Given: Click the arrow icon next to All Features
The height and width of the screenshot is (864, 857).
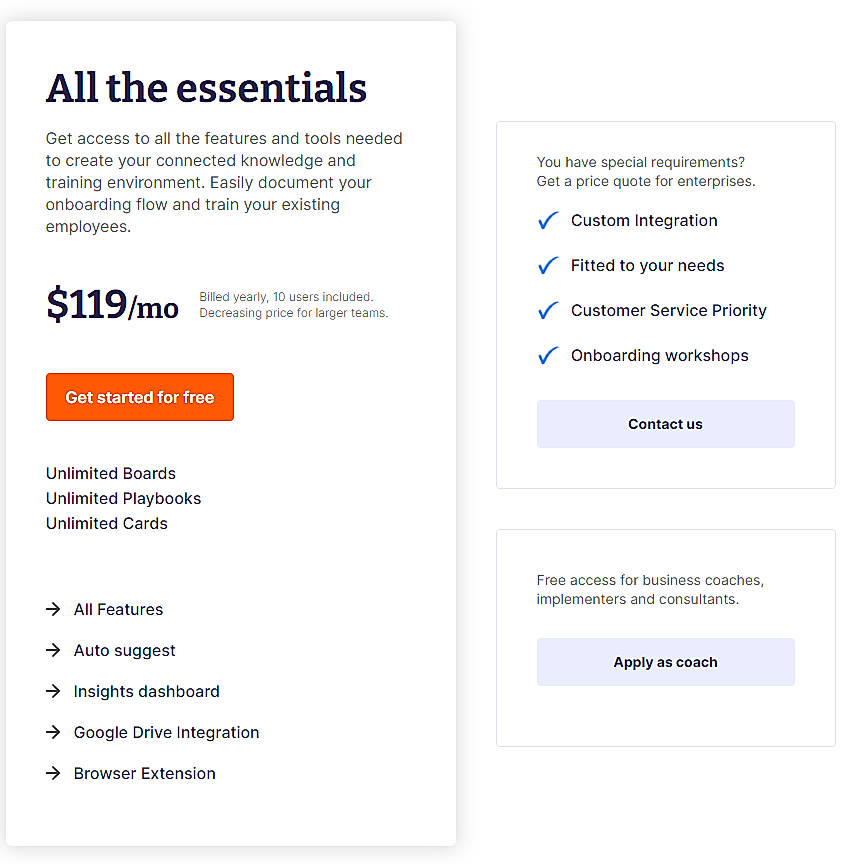Looking at the screenshot, I should tap(52, 609).
